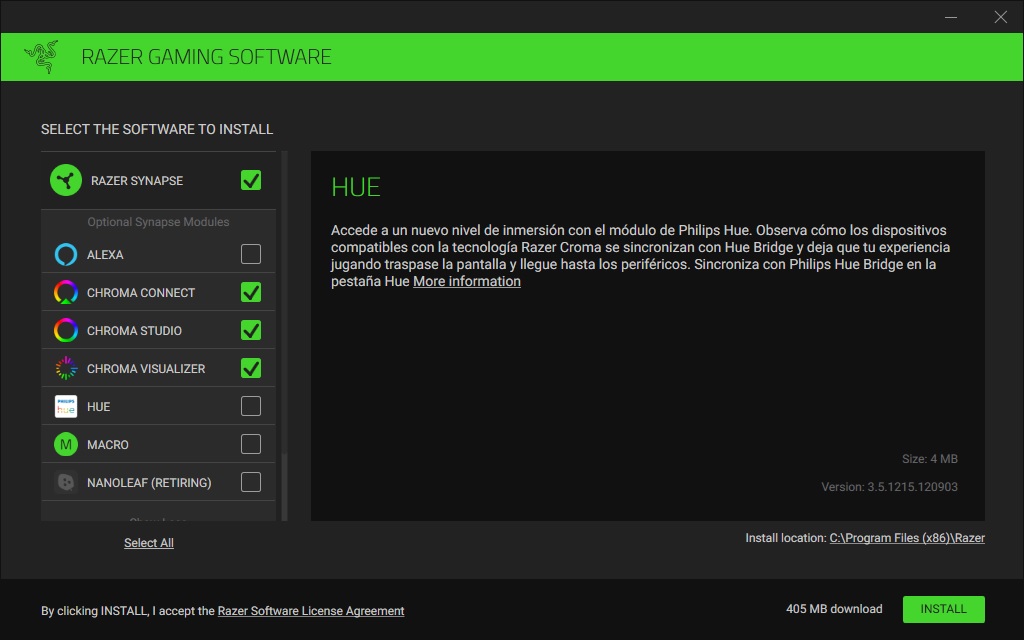1024x640 pixels.
Task: Click the Select All link
Action: [x=149, y=543]
